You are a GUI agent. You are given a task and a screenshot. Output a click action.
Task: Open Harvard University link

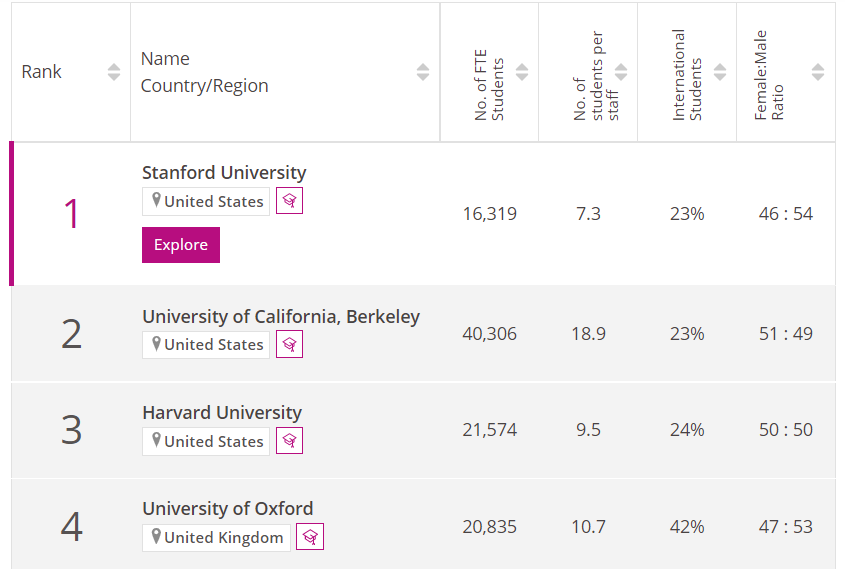click(222, 412)
